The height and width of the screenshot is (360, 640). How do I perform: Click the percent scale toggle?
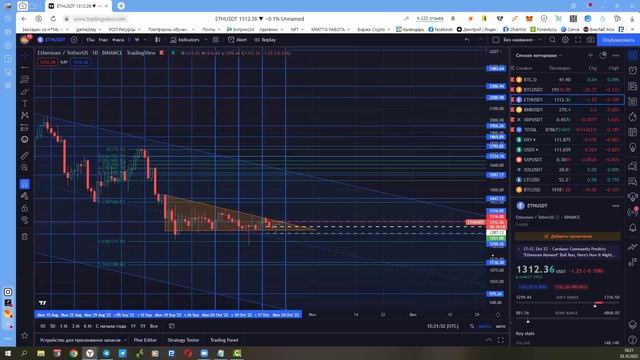click(x=472, y=326)
